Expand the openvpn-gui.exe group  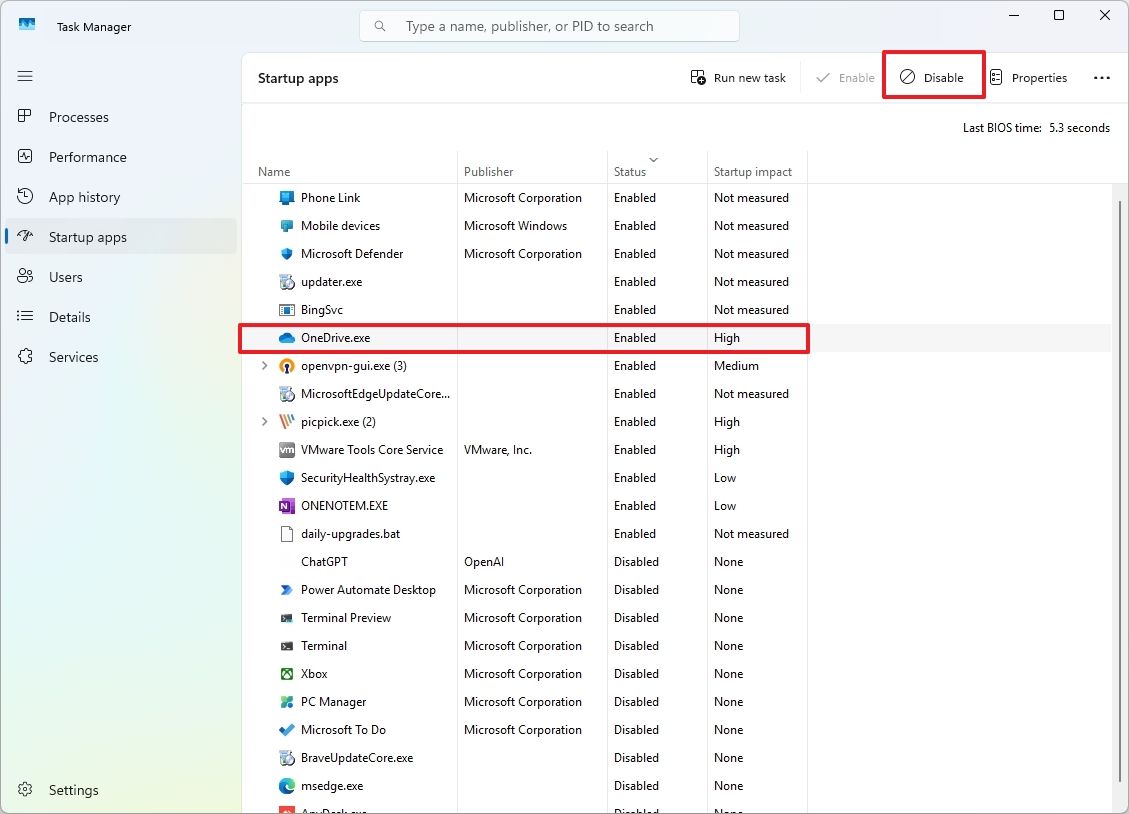[x=263, y=365]
